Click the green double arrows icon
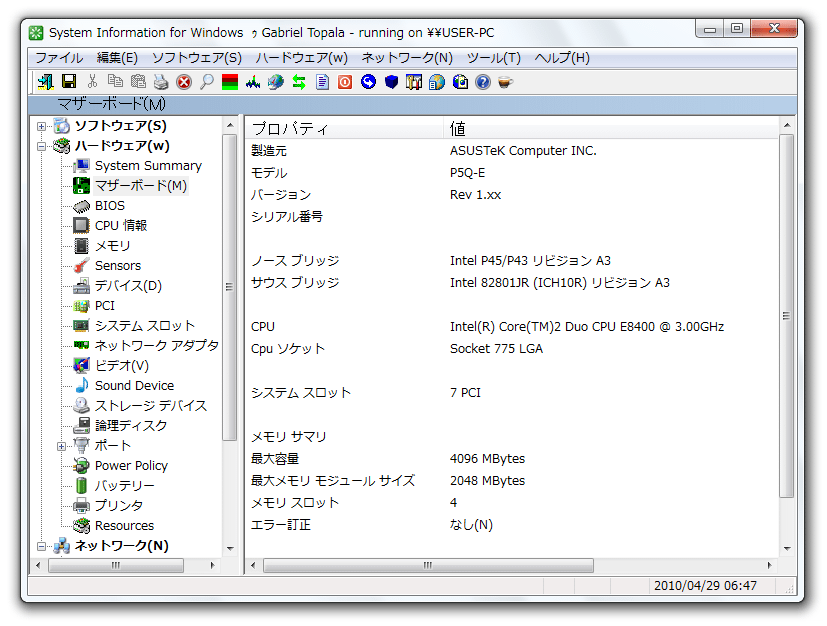 pyautogui.click(x=299, y=82)
